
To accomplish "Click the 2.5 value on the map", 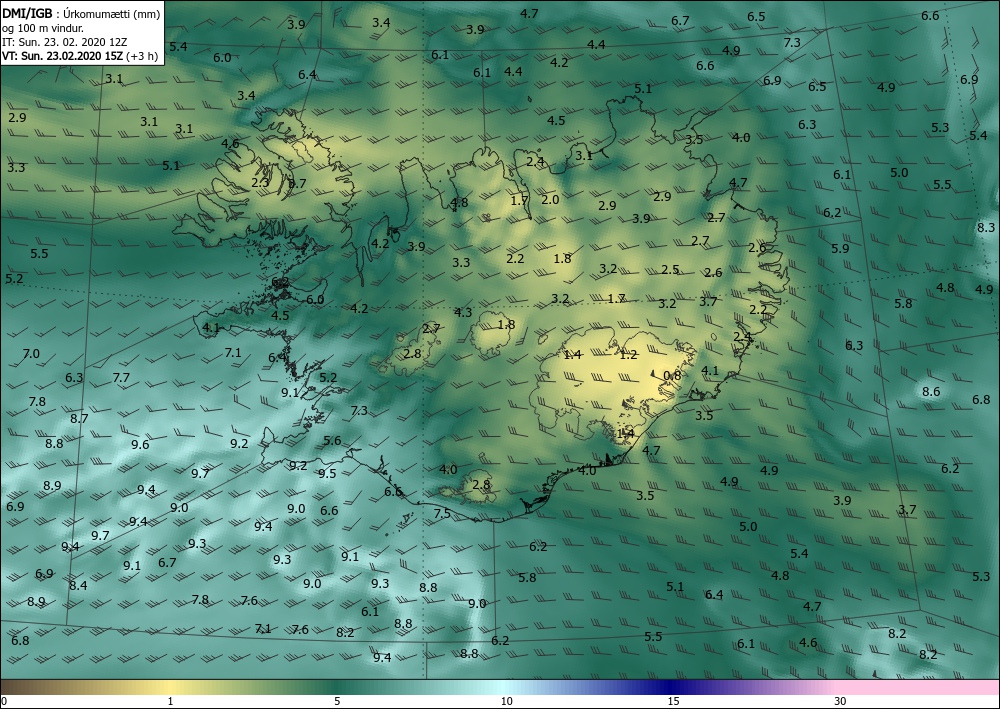I will coord(670,270).
